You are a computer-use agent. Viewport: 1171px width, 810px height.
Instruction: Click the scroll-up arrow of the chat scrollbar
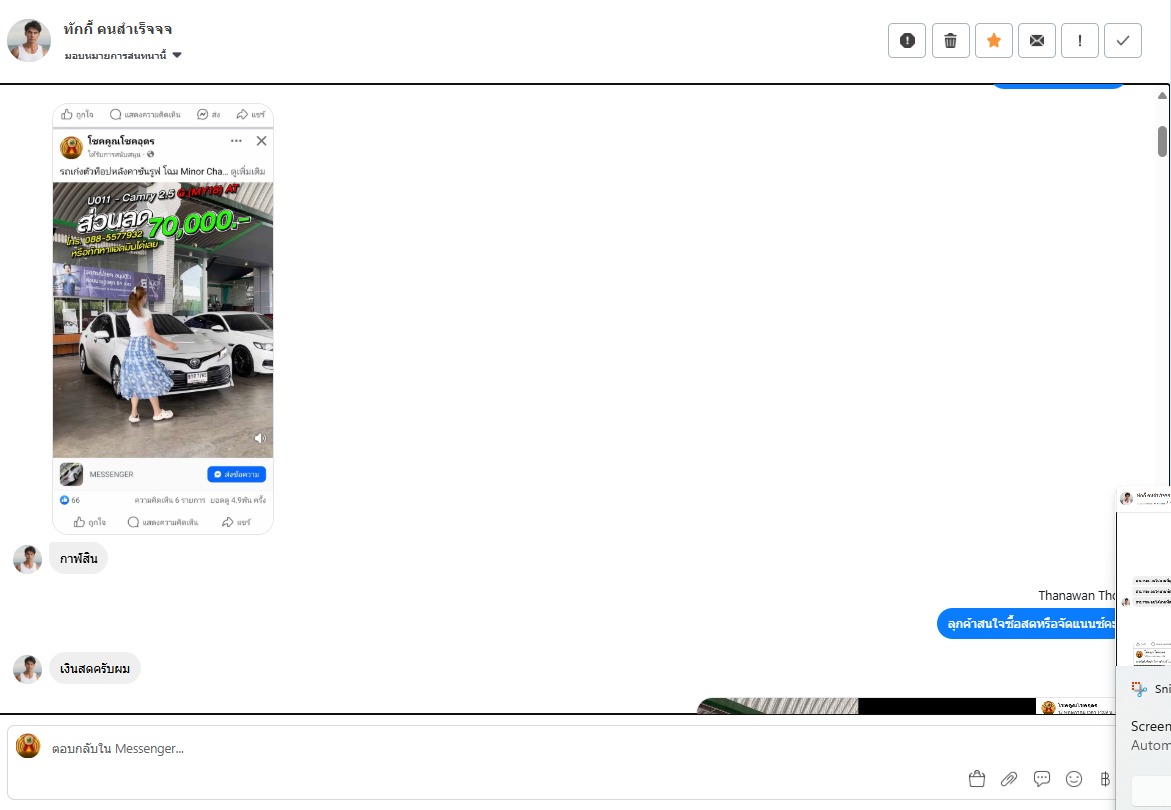1162,96
